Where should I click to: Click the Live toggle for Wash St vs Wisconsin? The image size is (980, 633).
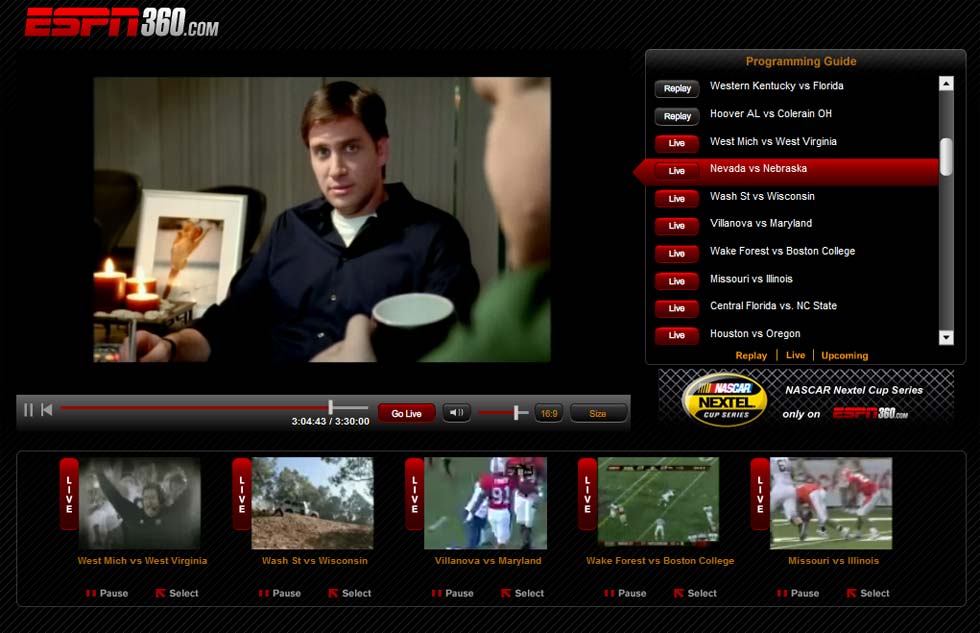[x=676, y=198]
